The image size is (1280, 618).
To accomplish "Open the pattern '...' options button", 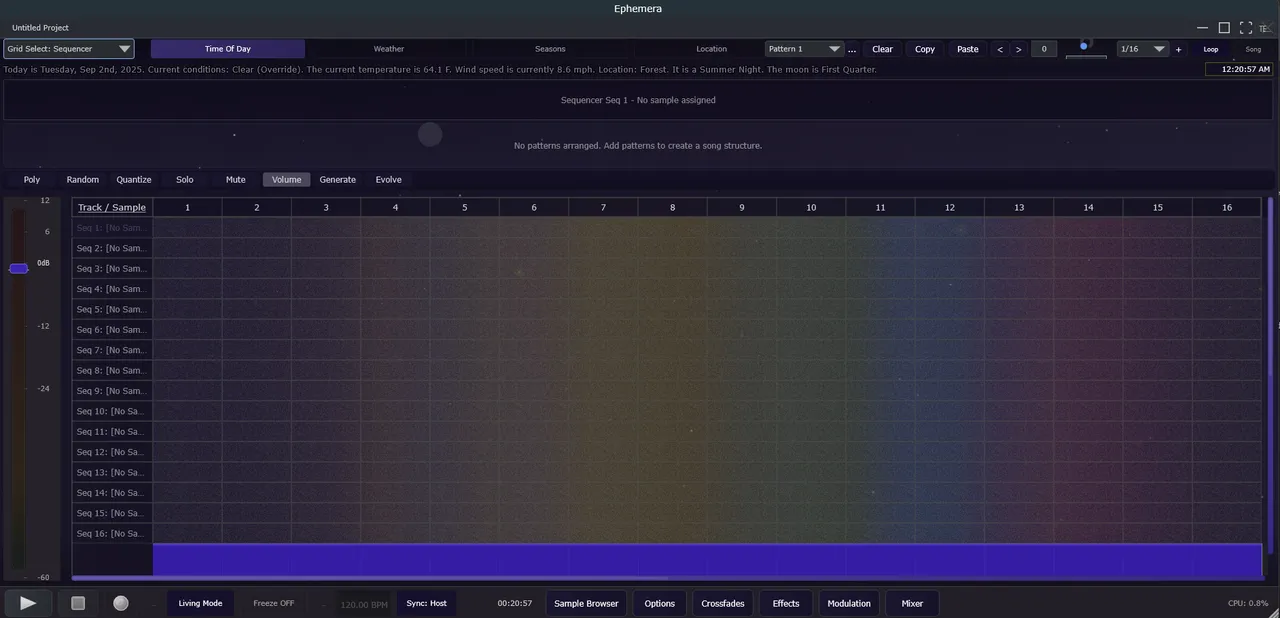I will pyautogui.click(x=852, y=49).
